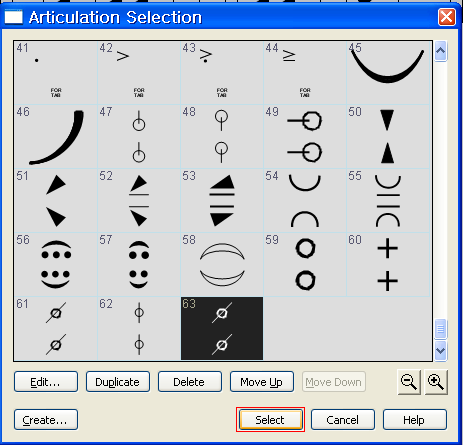The width and height of the screenshot is (463, 445).
Task: Pick articulation 55 arcs with lines
Action: click(388, 200)
